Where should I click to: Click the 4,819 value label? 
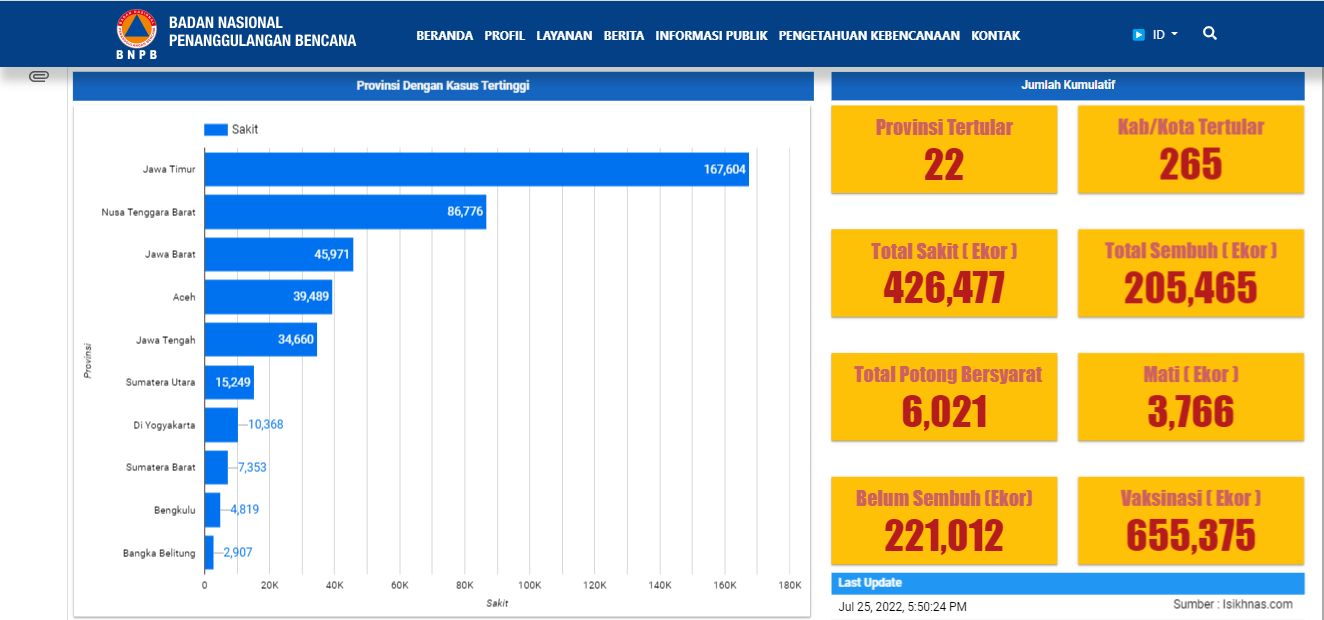point(245,510)
